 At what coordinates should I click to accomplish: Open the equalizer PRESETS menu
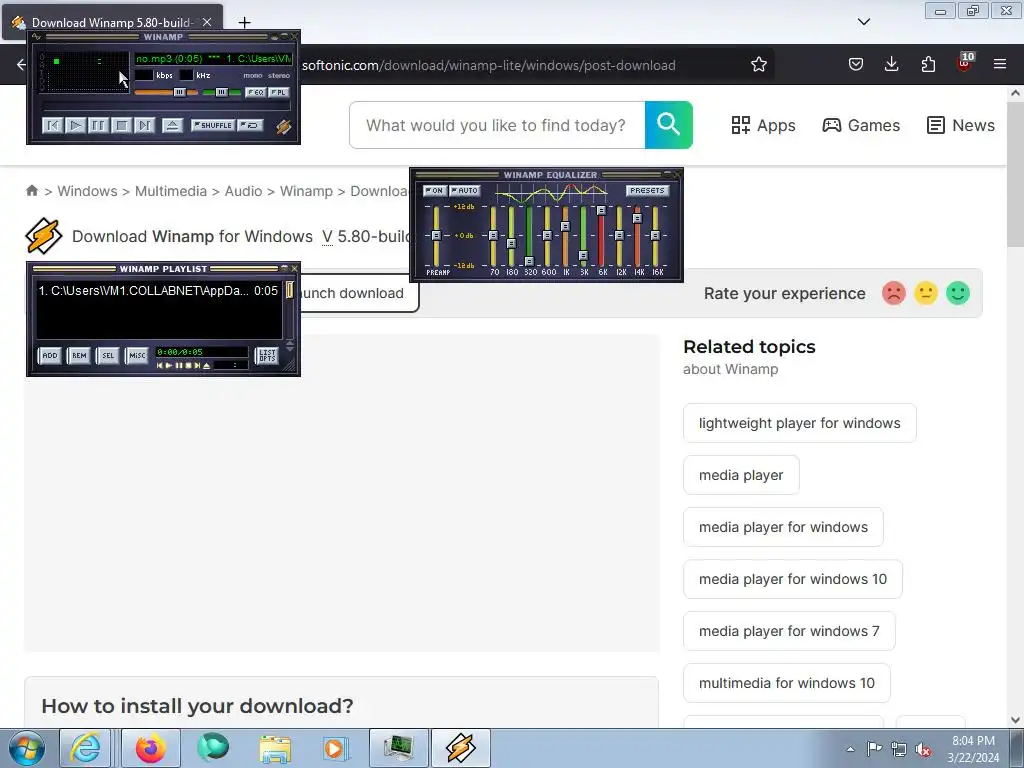click(647, 191)
